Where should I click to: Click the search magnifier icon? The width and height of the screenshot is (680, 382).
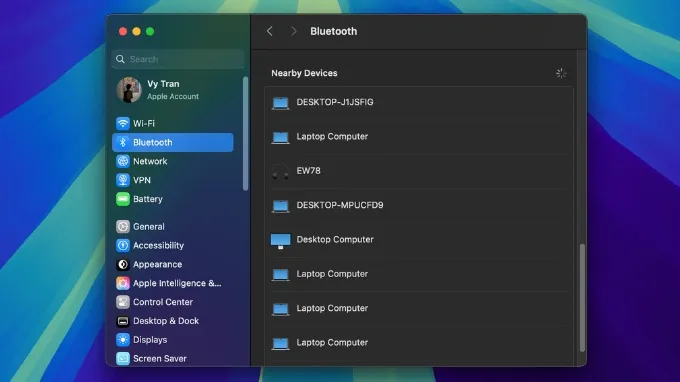pos(121,59)
